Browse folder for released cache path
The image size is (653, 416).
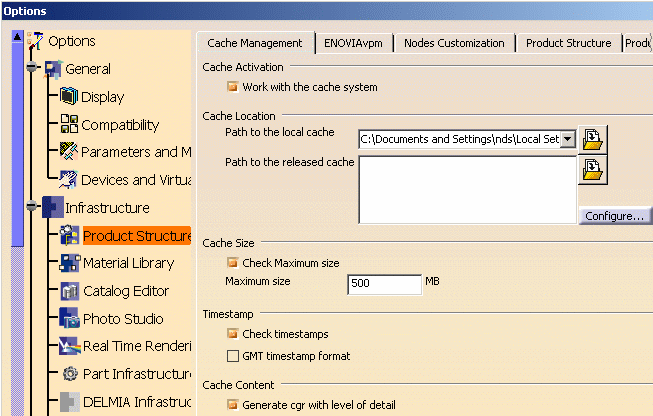click(593, 170)
